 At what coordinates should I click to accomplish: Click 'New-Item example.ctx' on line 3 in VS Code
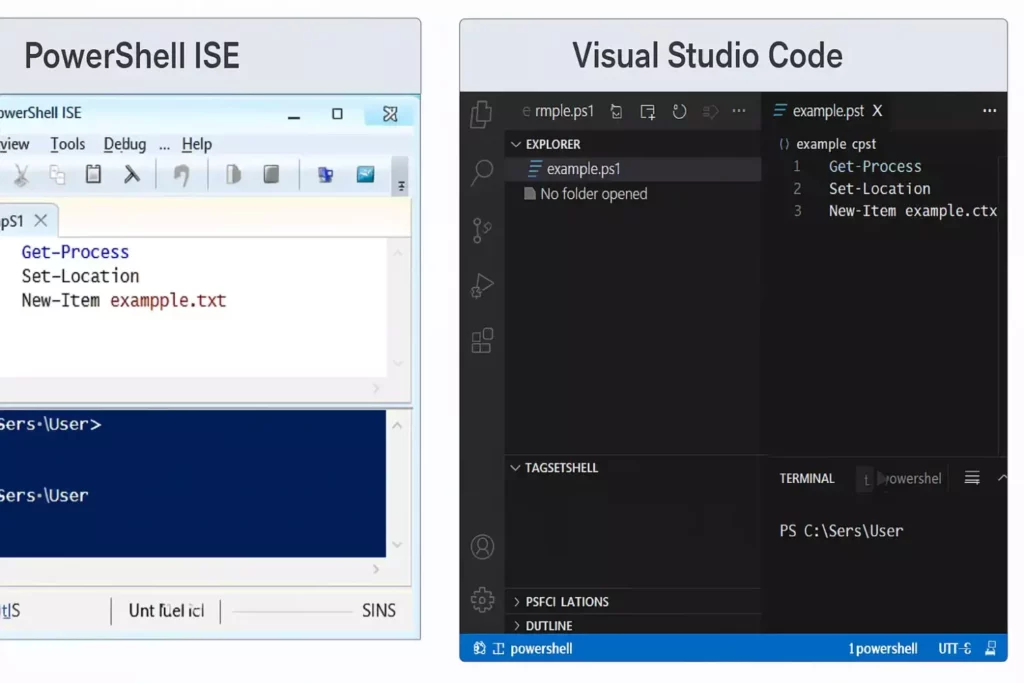tap(912, 211)
